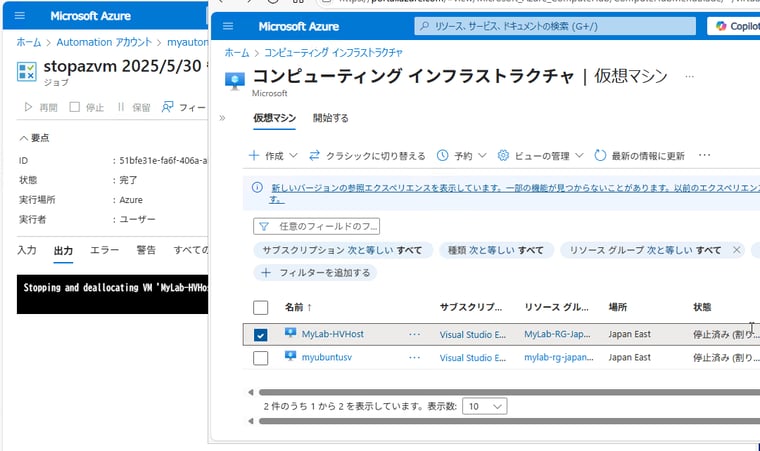Screen dimensions: 760x451
Task: Click the job ID value 51bfe31e-fa6f-406a
Action: point(163,161)
